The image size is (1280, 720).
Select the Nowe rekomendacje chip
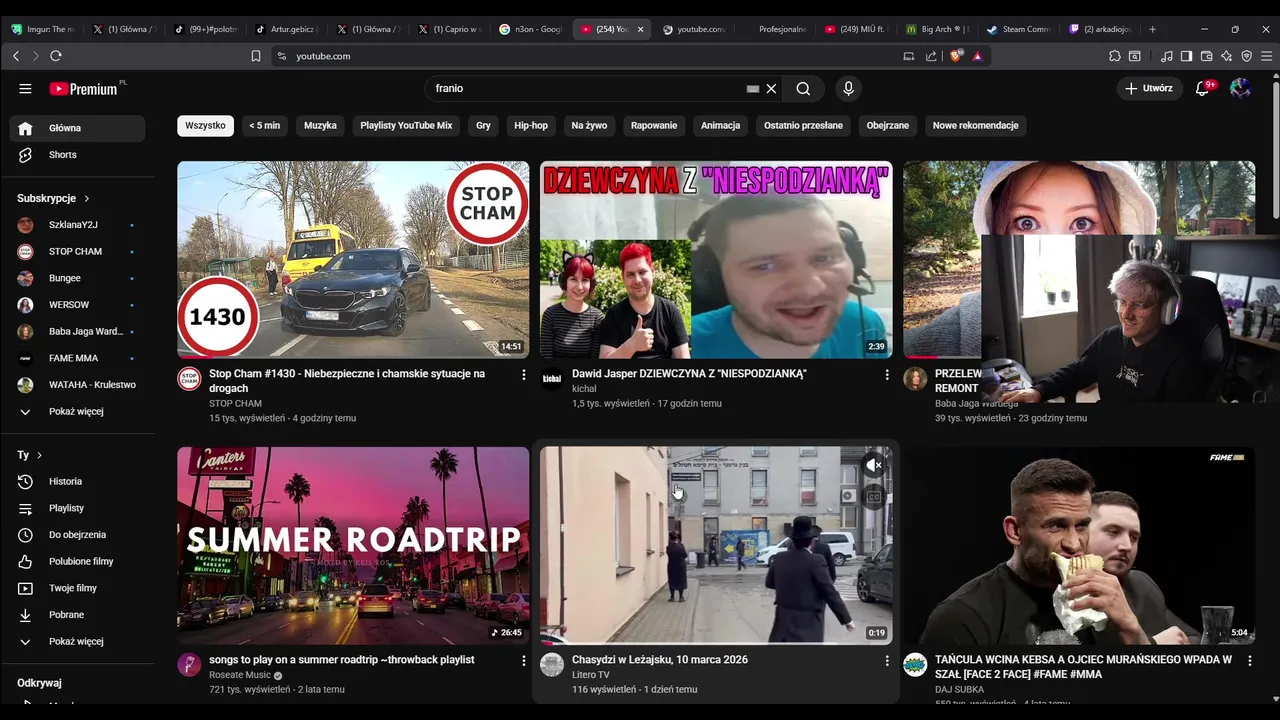[975, 125]
